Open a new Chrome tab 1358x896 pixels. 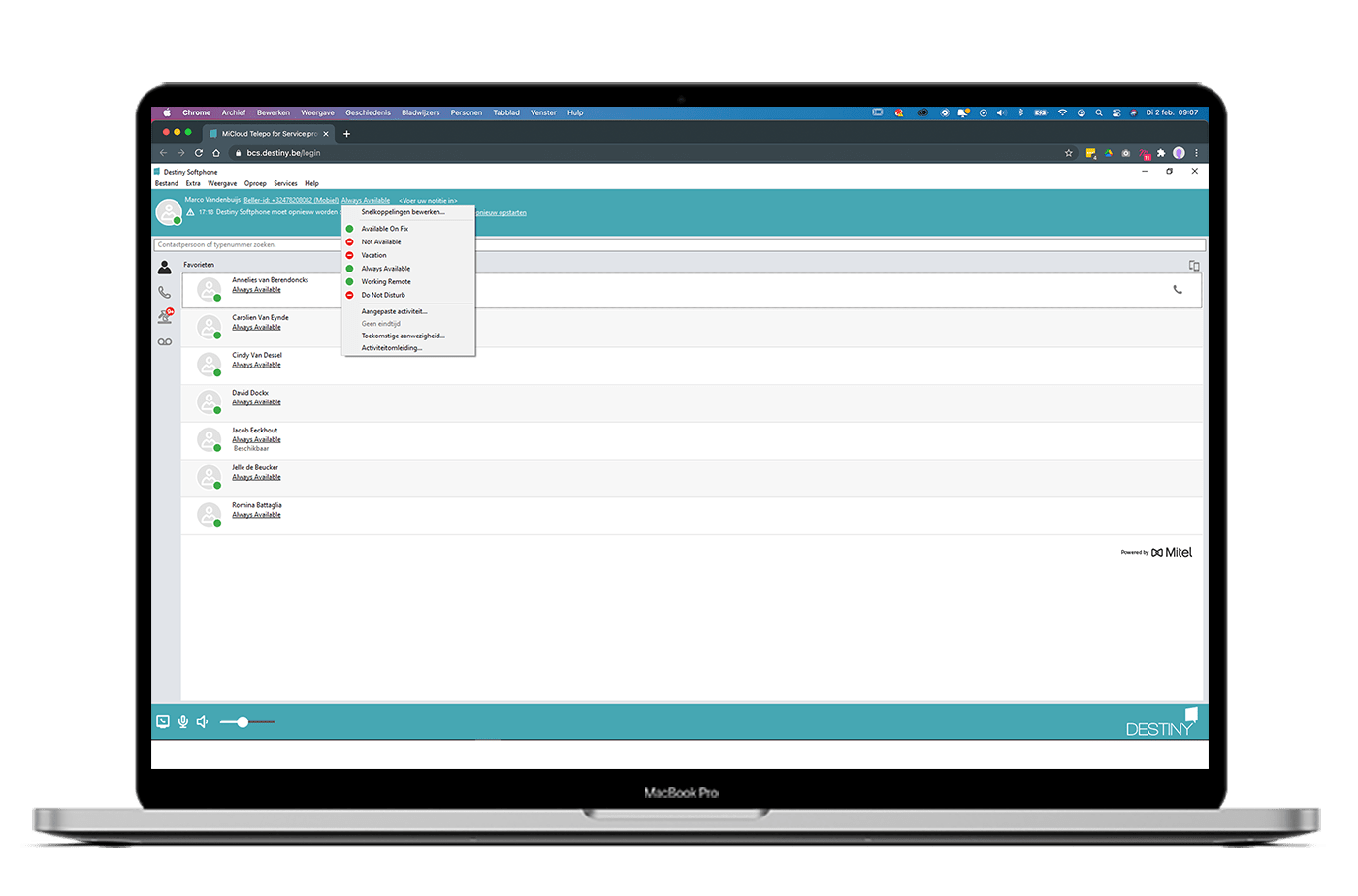coord(346,134)
